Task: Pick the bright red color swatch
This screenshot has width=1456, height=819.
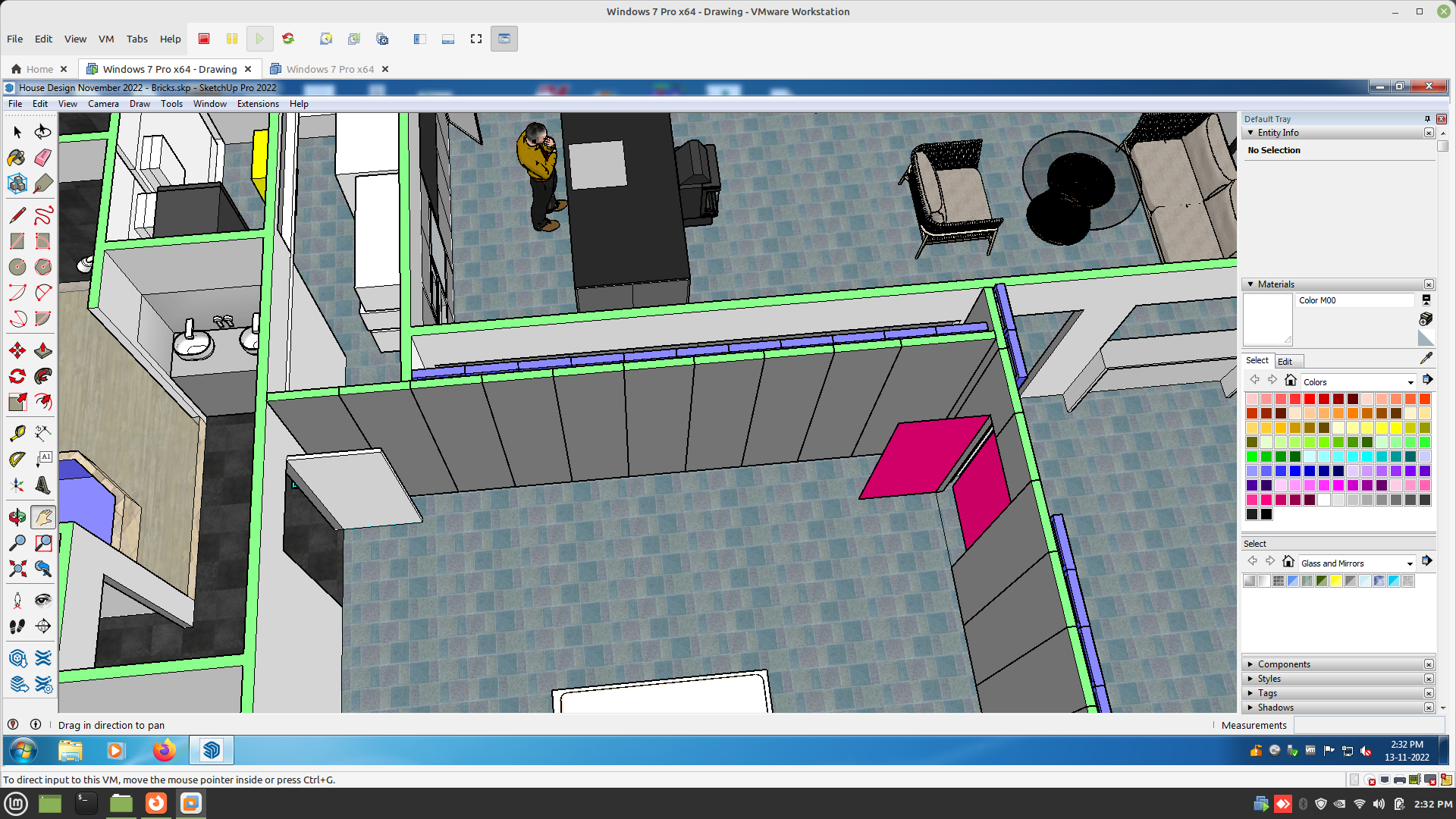Action: (x=1310, y=399)
